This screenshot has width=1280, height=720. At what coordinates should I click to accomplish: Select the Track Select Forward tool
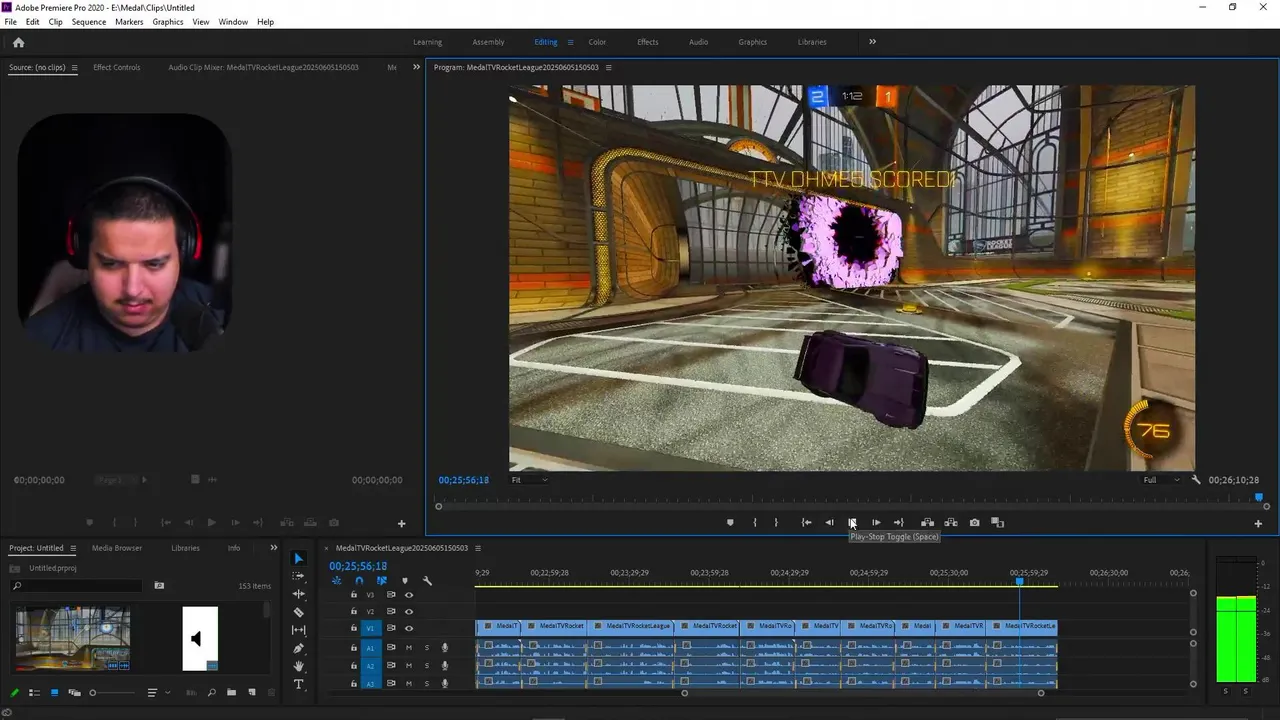point(298,576)
